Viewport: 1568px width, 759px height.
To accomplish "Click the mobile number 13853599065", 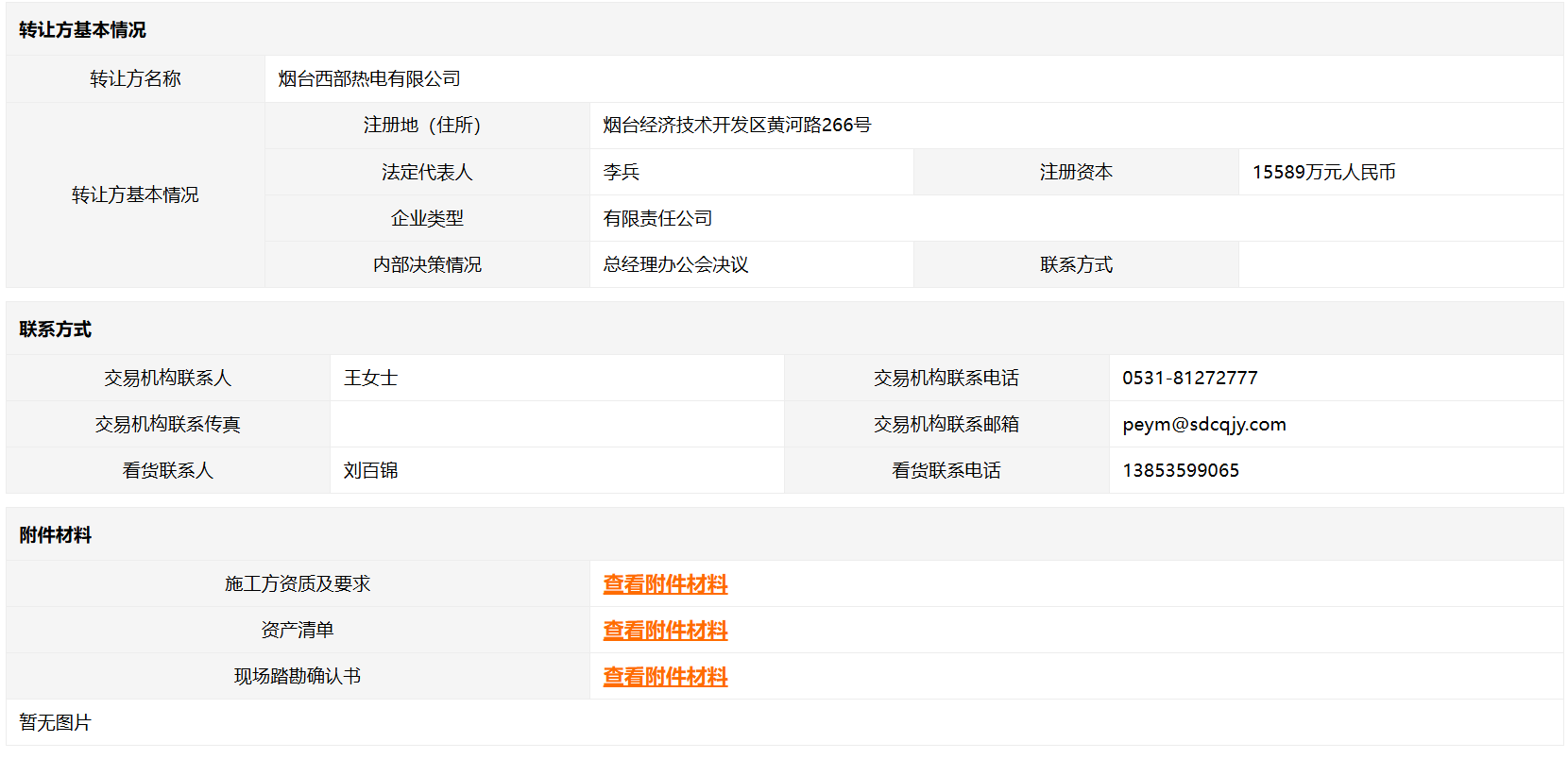I will click(x=1180, y=471).
